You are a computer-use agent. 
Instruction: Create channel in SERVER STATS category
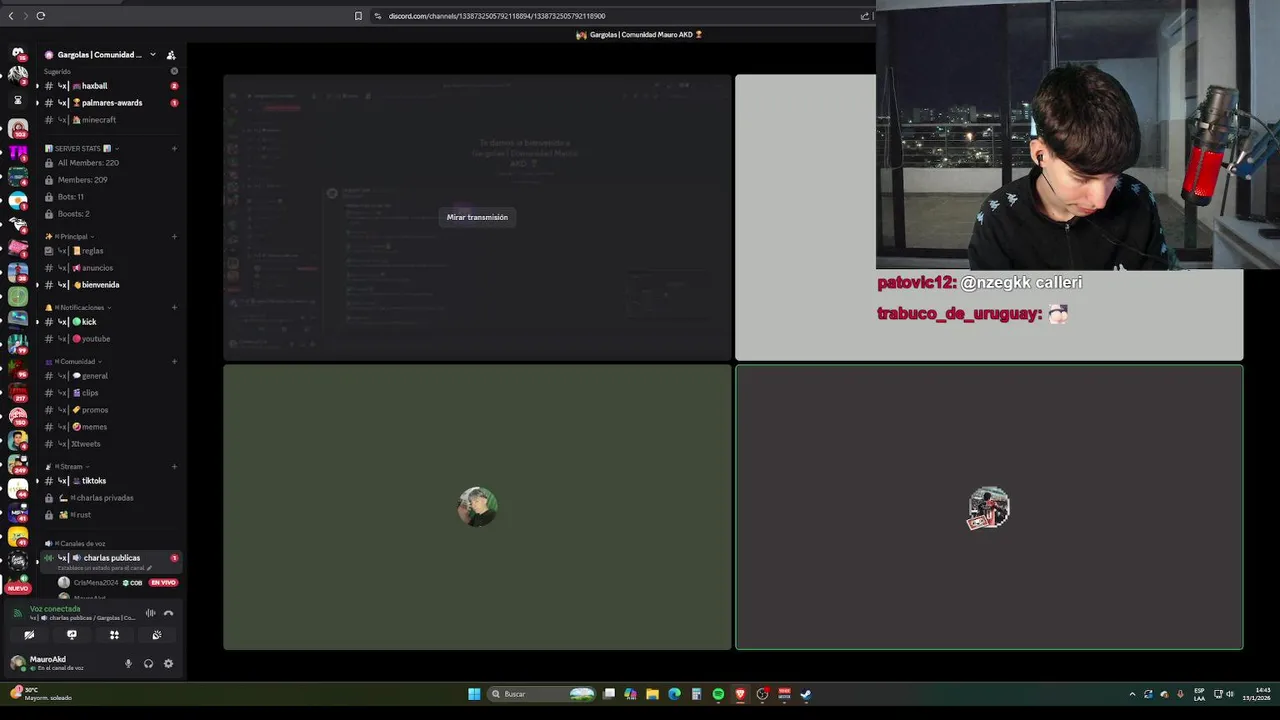coord(174,149)
